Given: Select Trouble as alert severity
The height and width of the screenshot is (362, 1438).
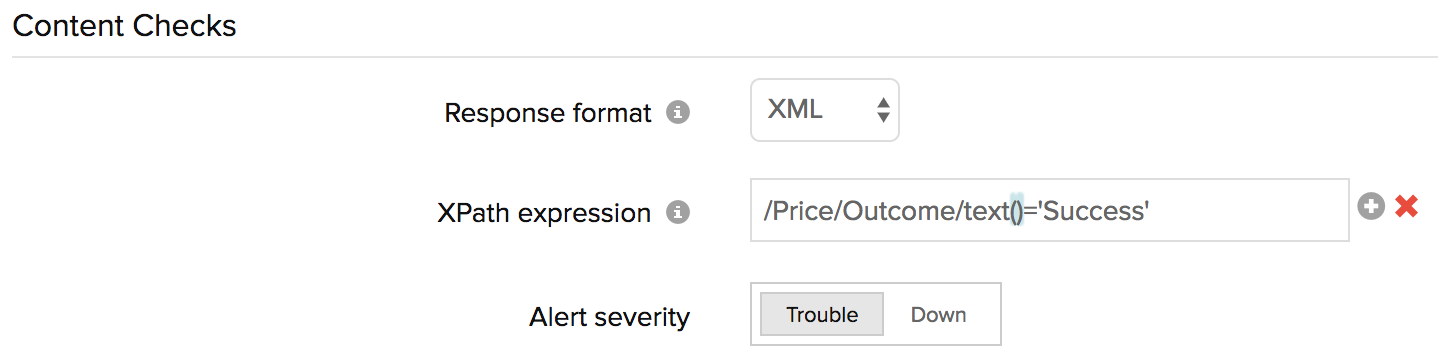Looking at the screenshot, I should tap(822, 314).
